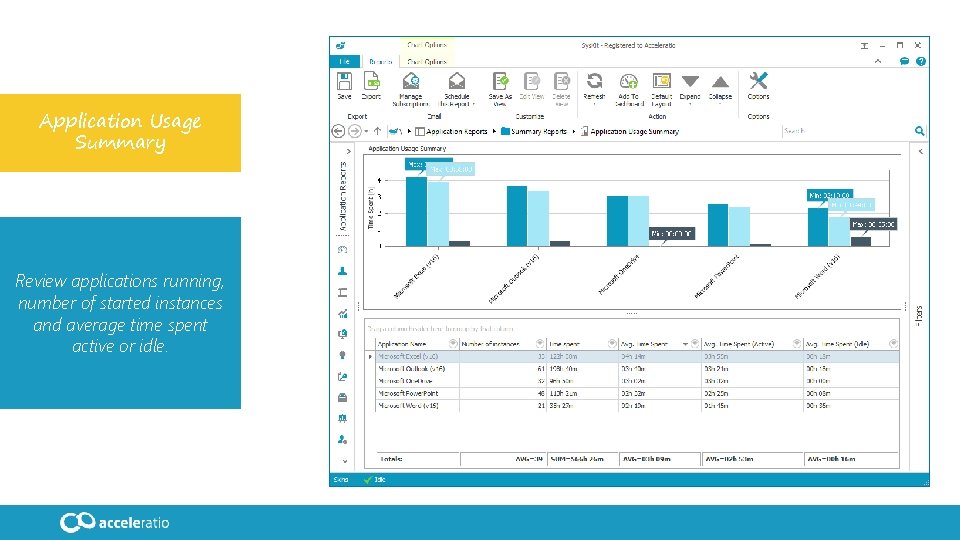This screenshot has height=540, width=960.
Task: Click the Collapse triangle in Action group
Action: click(x=720, y=81)
